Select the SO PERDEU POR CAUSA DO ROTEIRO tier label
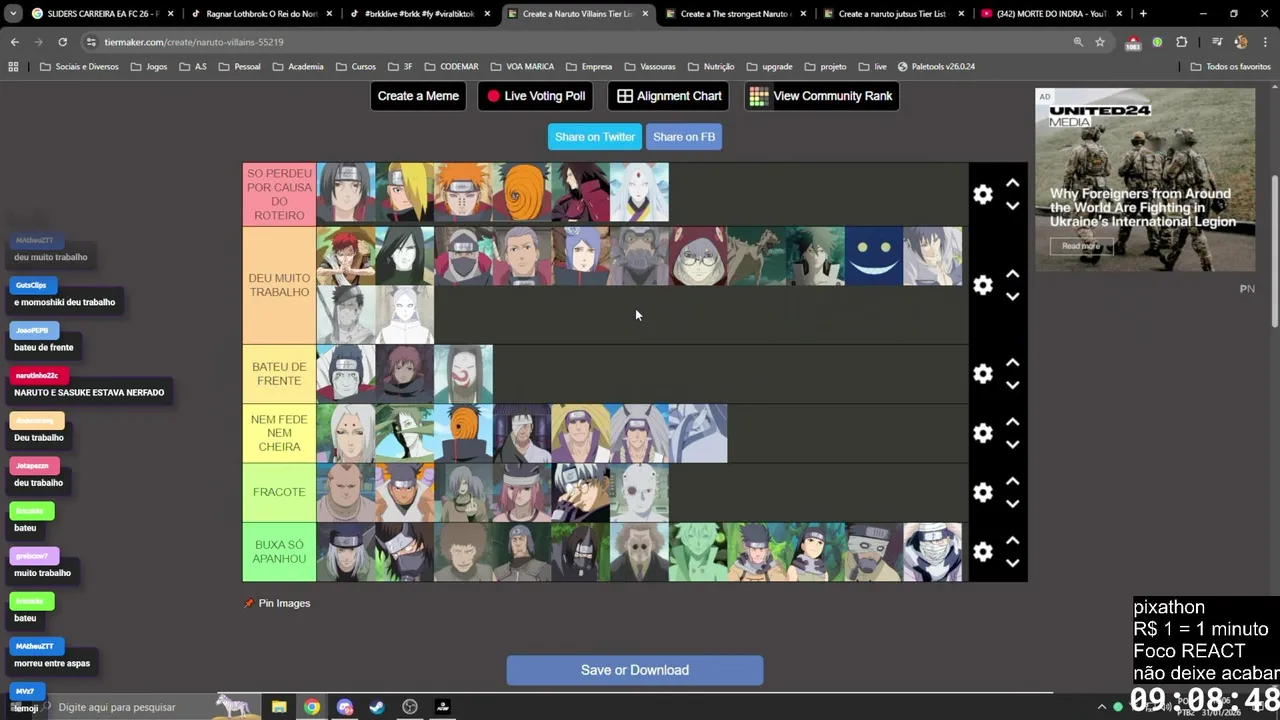1280x720 pixels. tap(279, 195)
